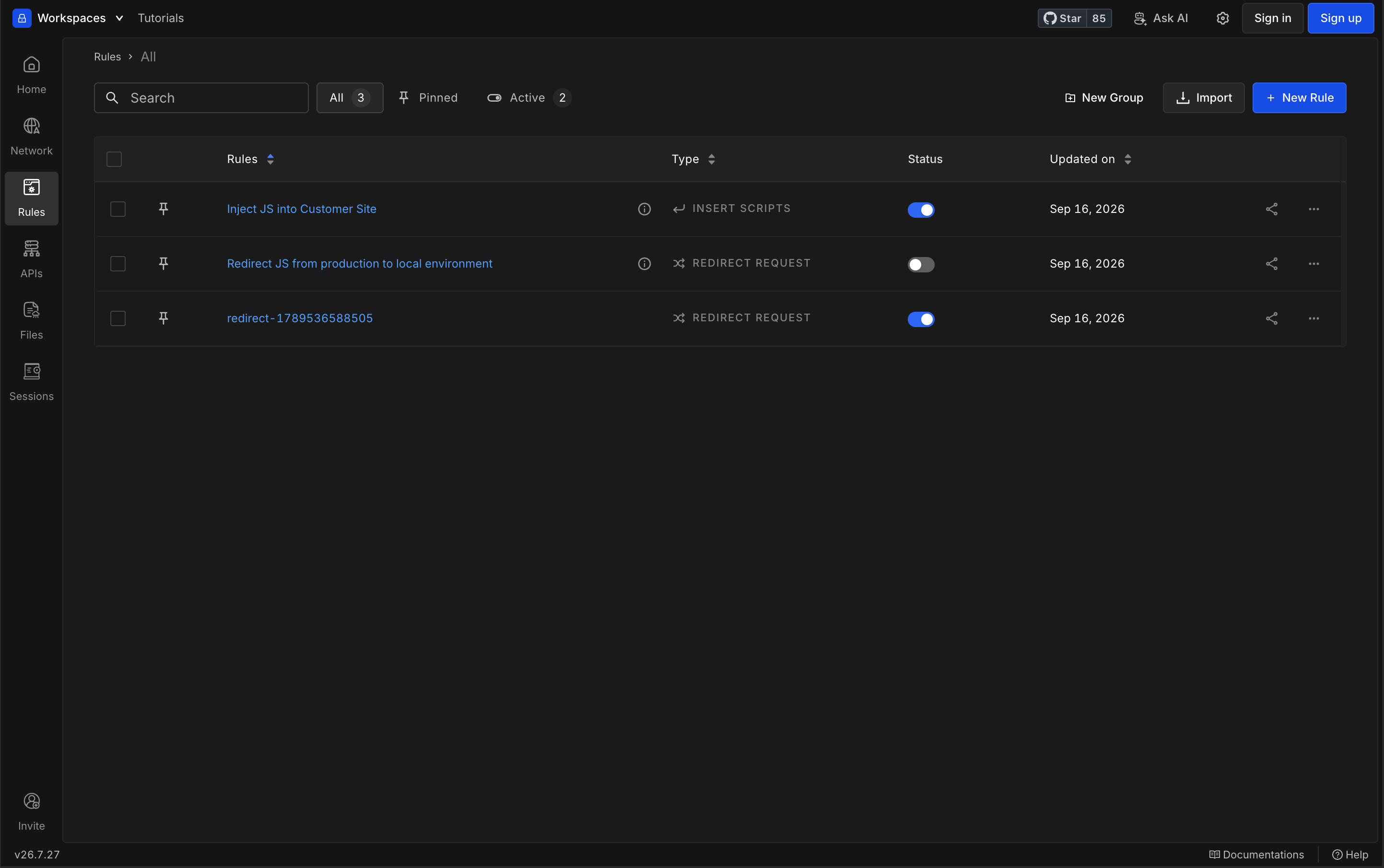Open more options for Inject JS rule
This screenshot has width=1384, height=868.
[1314, 209]
